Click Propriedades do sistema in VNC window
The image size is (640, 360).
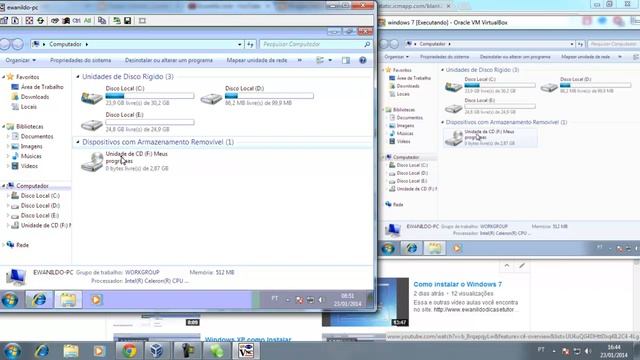pyautogui.click(x=80, y=60)
